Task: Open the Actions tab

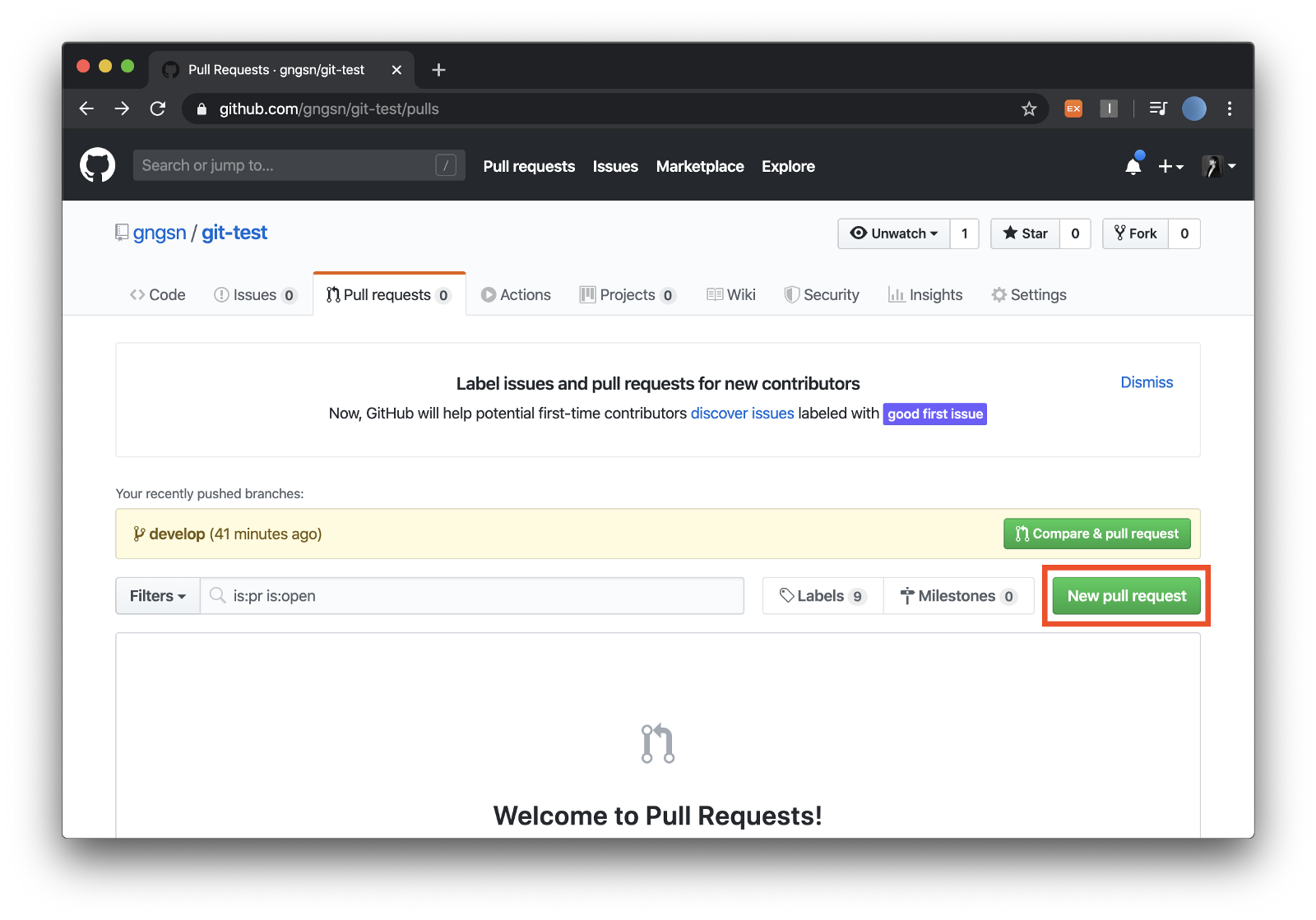Action: click(x=516, y=294)
